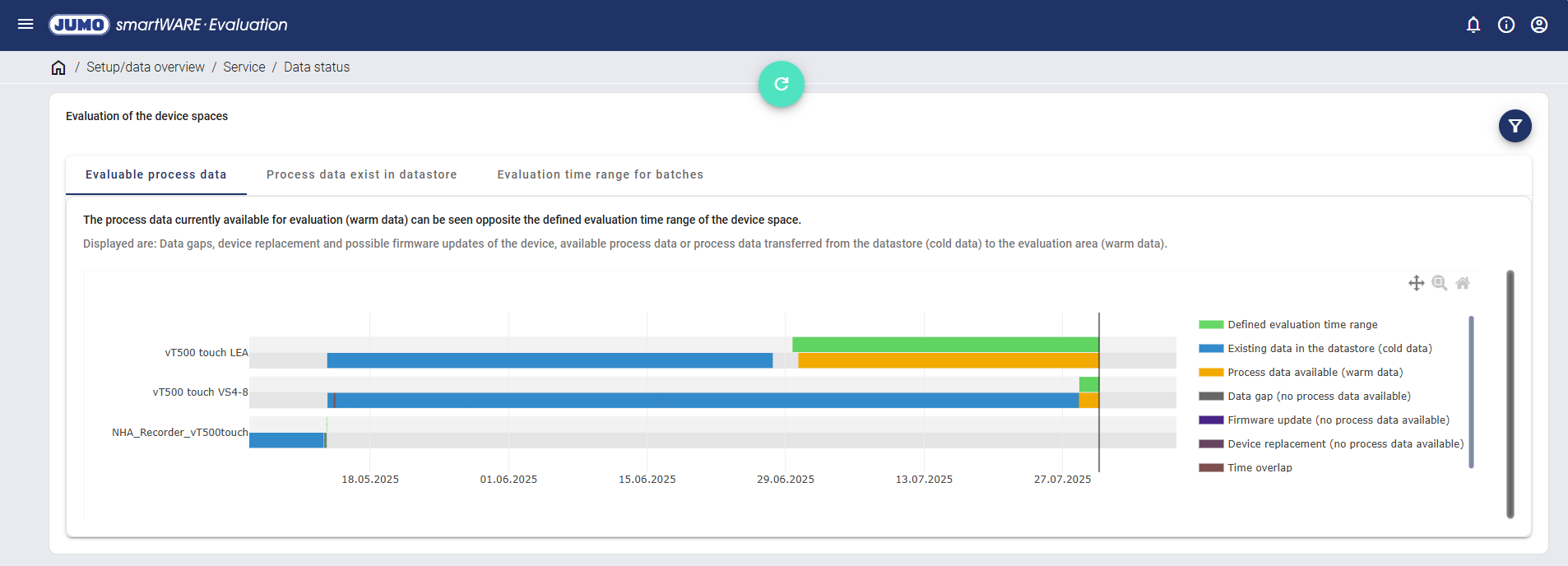The image size is (1568, 566).
Task: Switch to Process data exist in datastore tab
Action: pyautogui.click(x=361, y=174)
